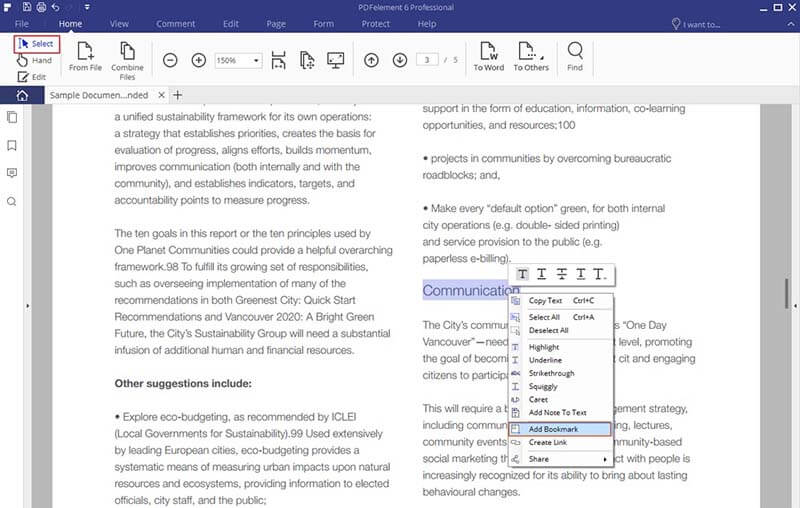
Task: Select the Sample Document tab
Action: 99,95
